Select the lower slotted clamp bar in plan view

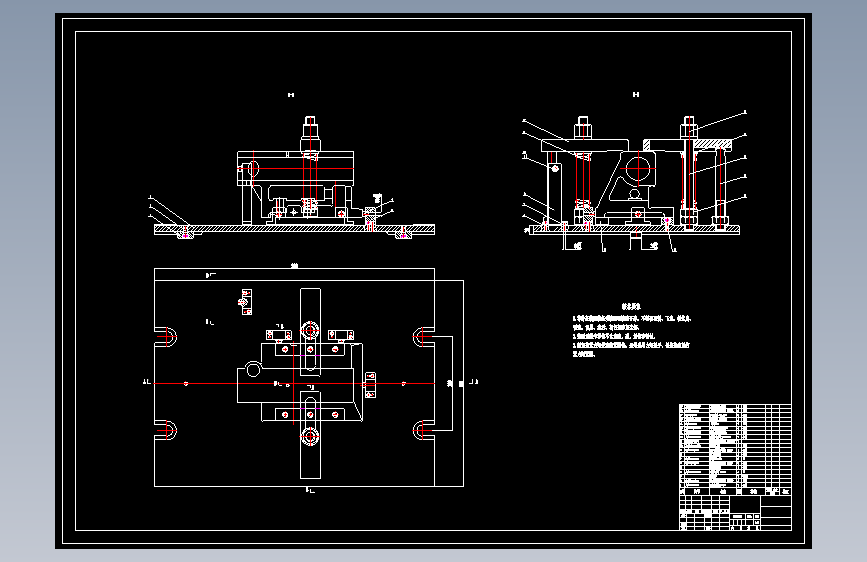point(310,435)
